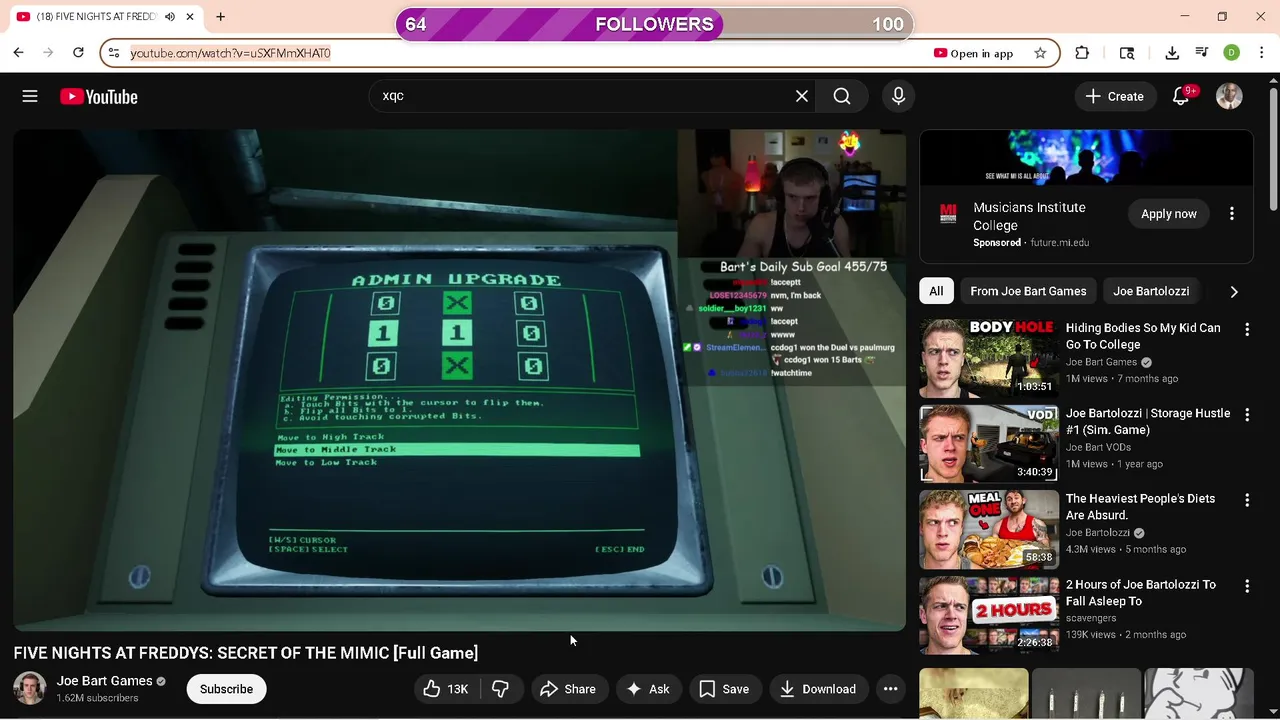Open a new browser tab

pyautogui.click(x=220, y=17)
